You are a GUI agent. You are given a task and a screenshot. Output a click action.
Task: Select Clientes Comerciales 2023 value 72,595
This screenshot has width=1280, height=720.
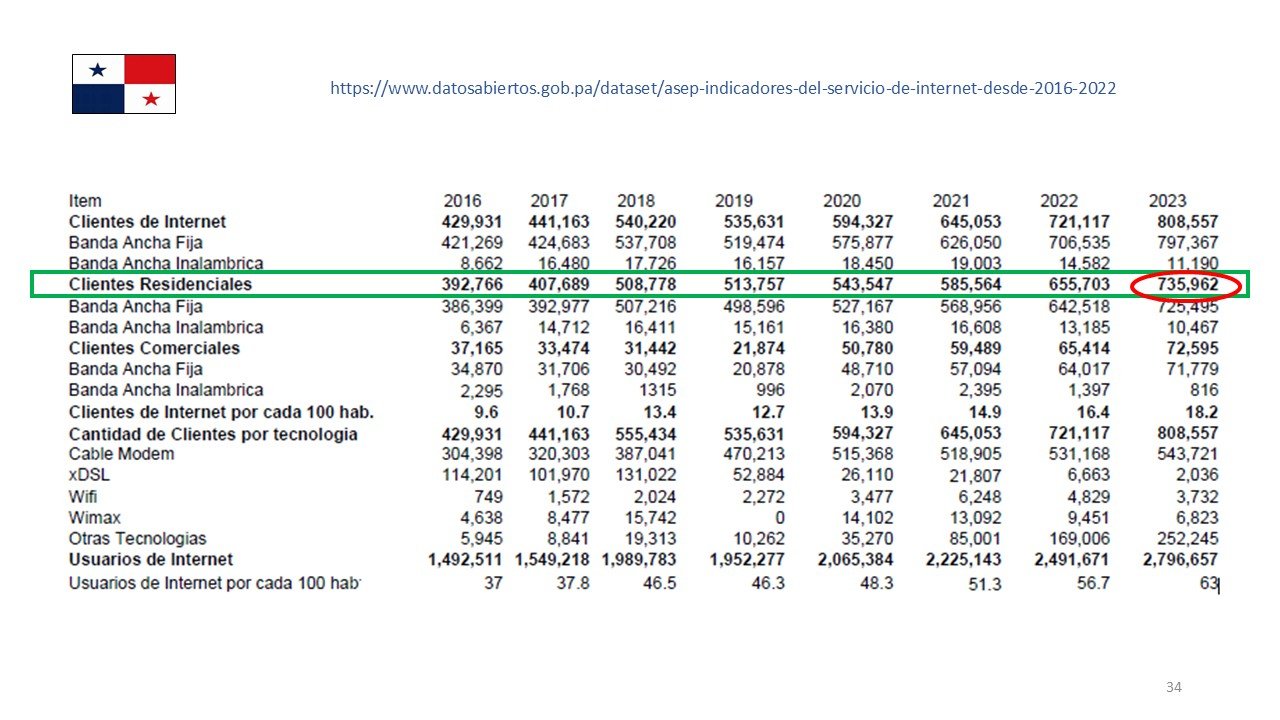(x=1192, y=348)
